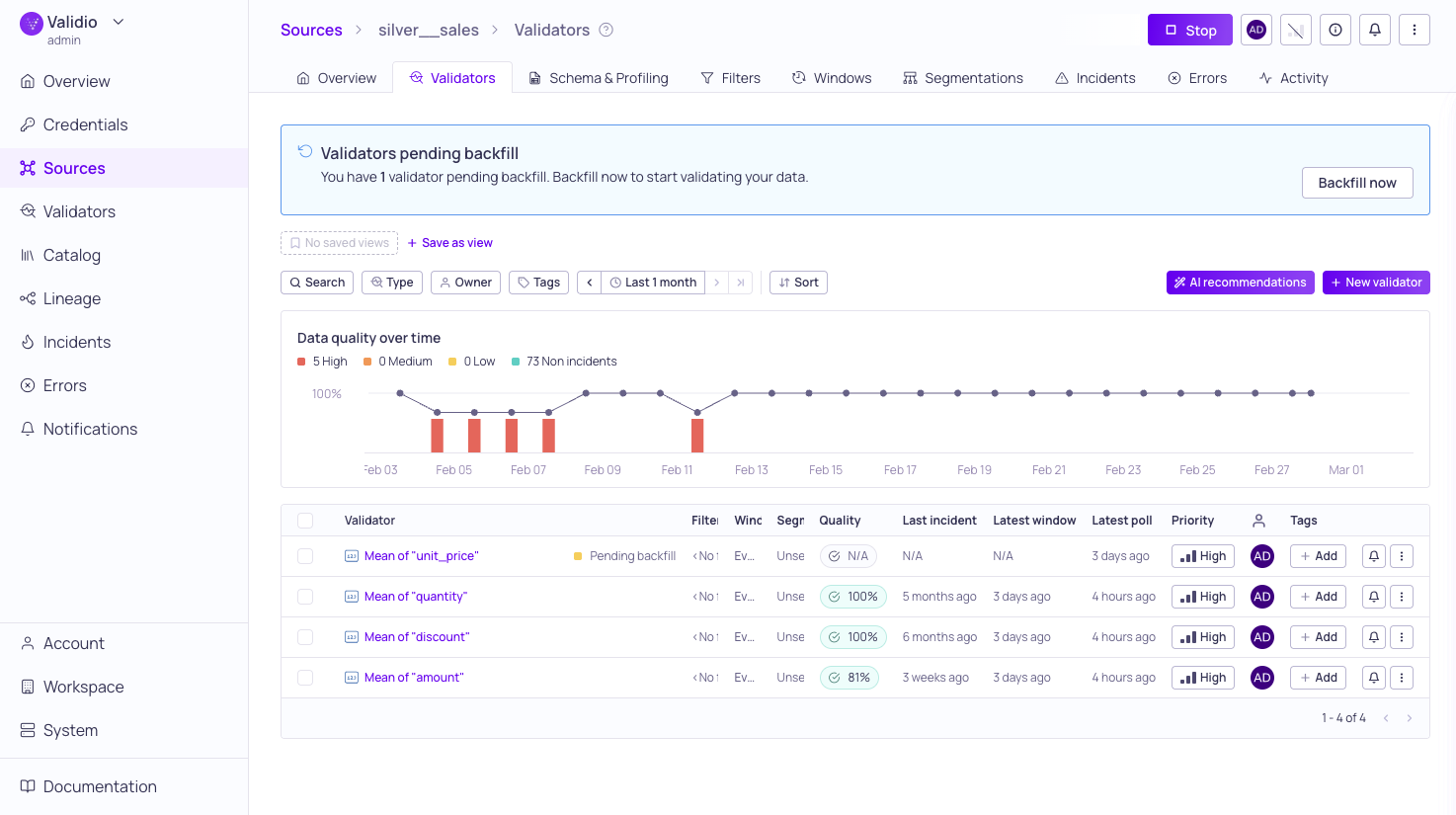The height and width of the screenshot is (815, 1456).
Task: Check the Mean of "discount" row checkbox
Action: point(305,637)
